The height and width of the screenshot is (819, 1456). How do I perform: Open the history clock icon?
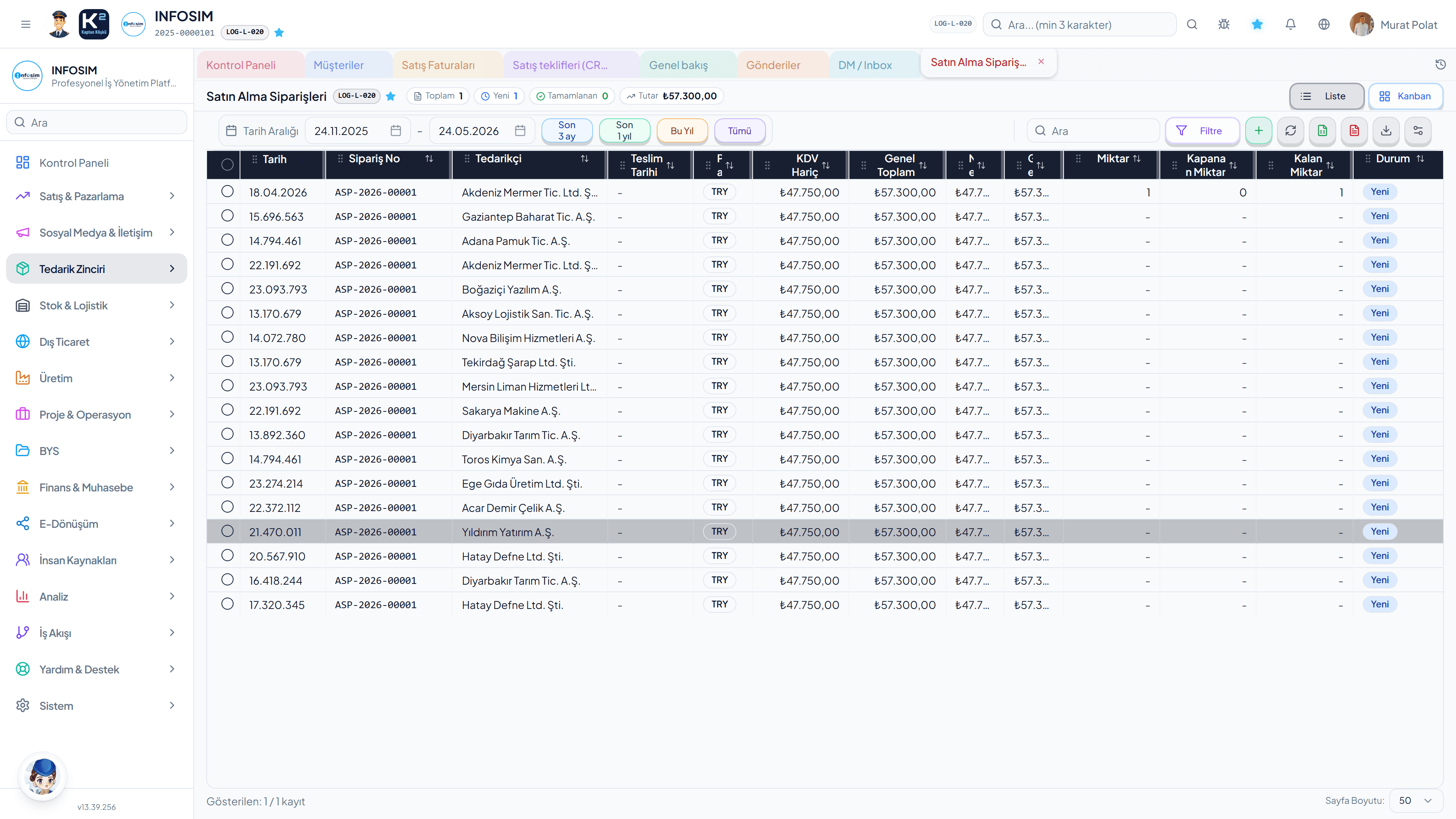(1441, 64)
